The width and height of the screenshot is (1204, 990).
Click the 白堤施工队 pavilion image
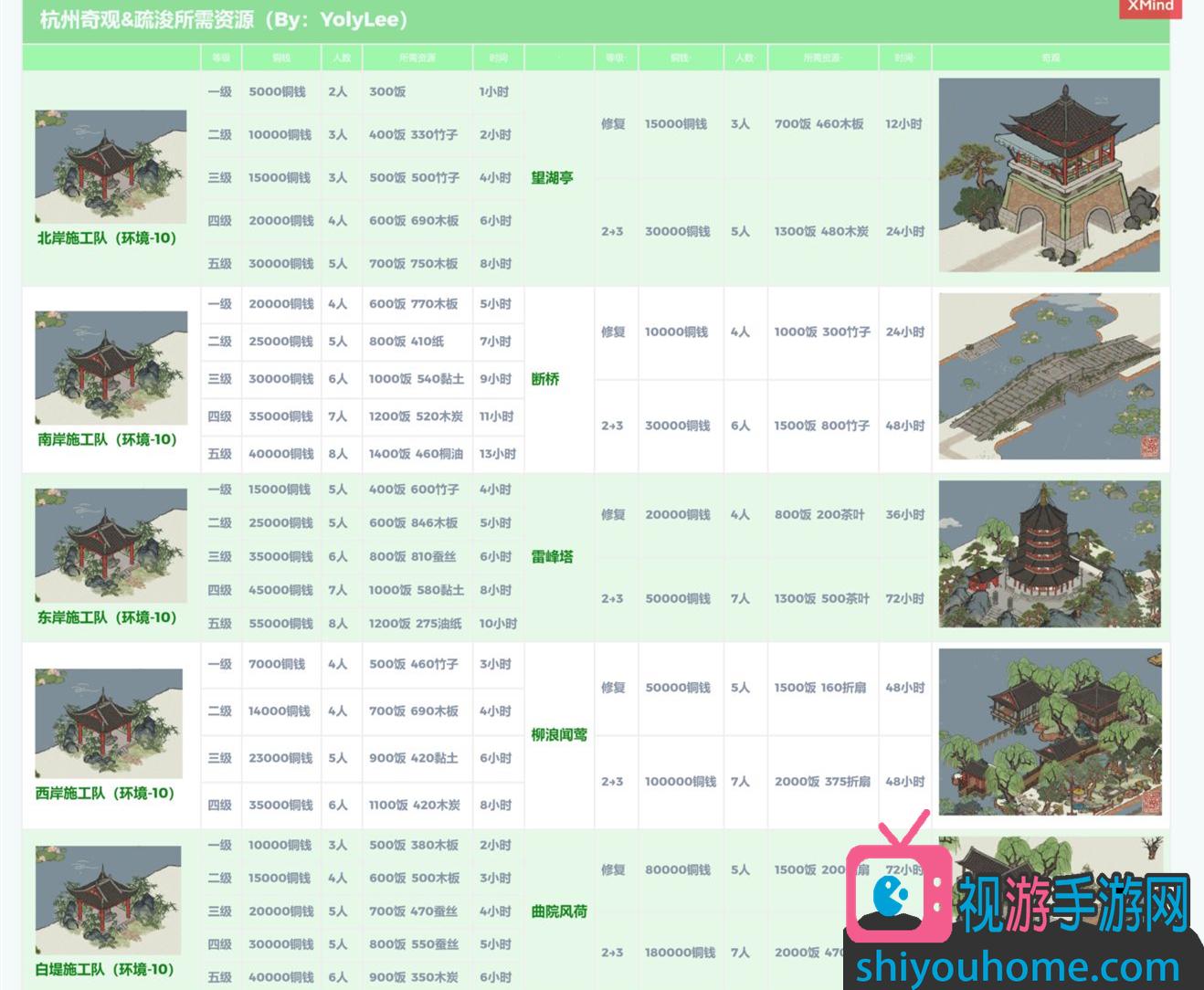(109, 900)
